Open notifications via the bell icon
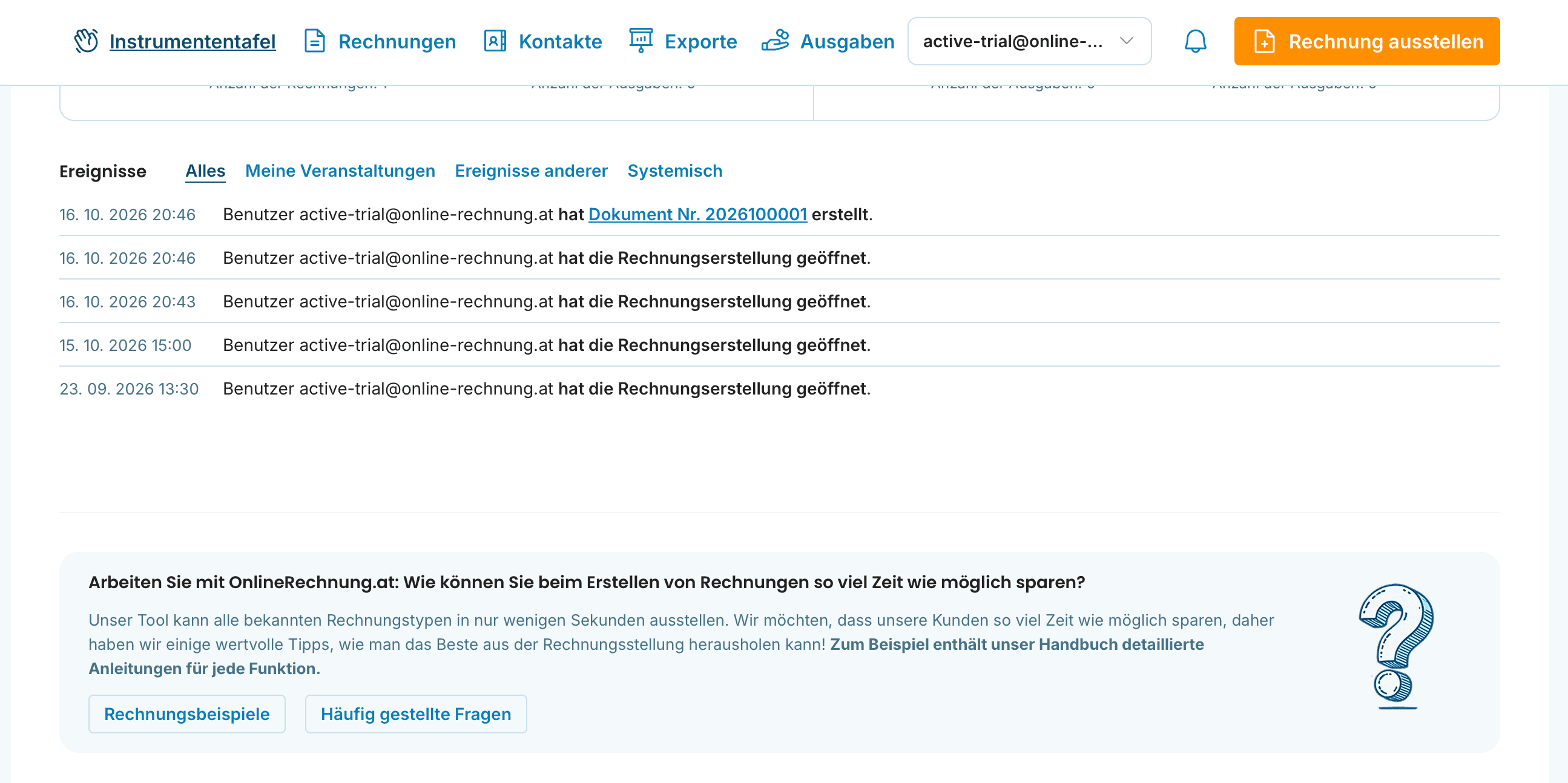 [x=1195, y=41]
